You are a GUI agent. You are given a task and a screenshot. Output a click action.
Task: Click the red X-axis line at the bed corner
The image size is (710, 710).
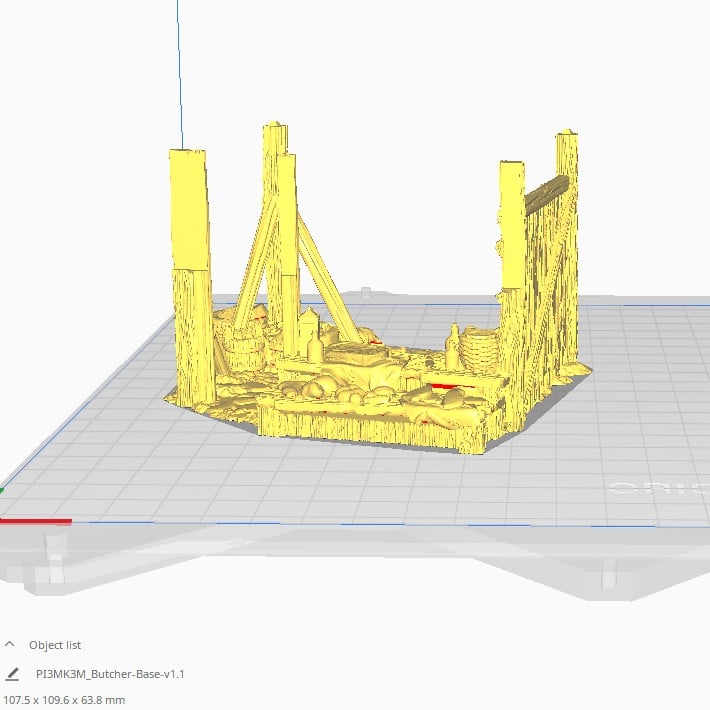click(35, 521)
